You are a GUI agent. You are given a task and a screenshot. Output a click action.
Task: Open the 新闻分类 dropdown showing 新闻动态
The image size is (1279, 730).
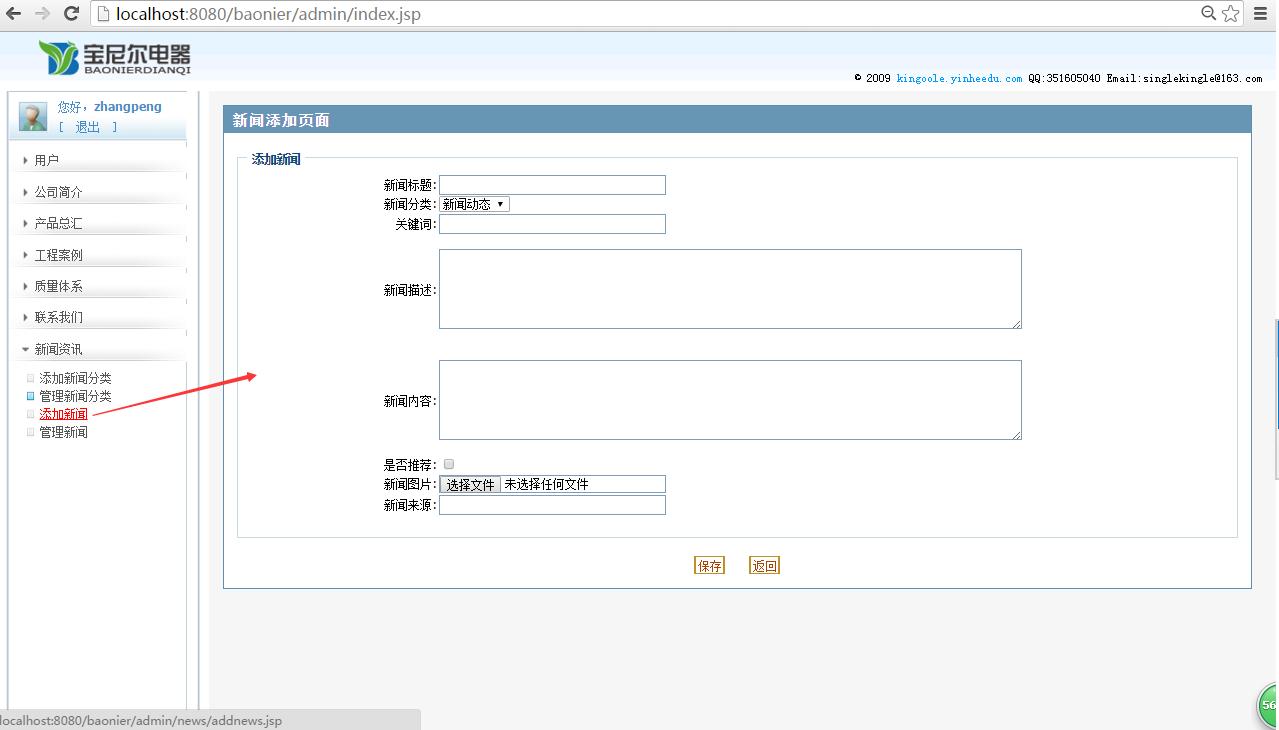click(x=474, y=203)
